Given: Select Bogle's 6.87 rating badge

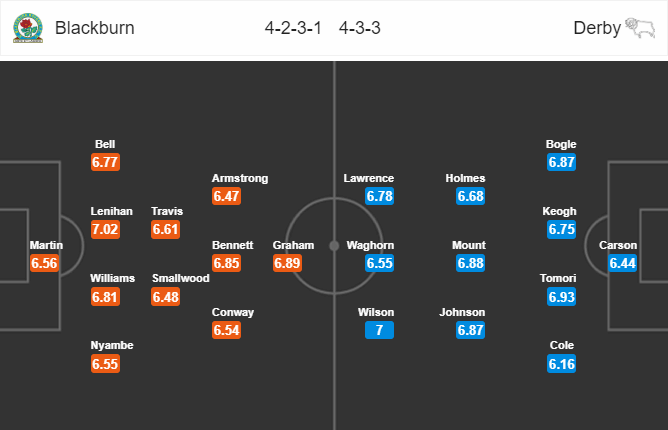Looking at the screenshot, I should pos(561,162).
